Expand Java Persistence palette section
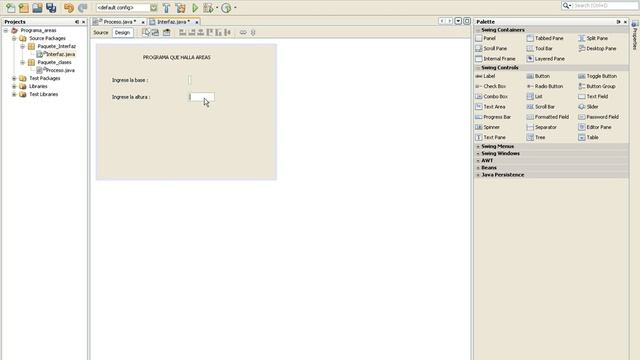The width and height of the screenshot is (640, 360). click(478, 175)
